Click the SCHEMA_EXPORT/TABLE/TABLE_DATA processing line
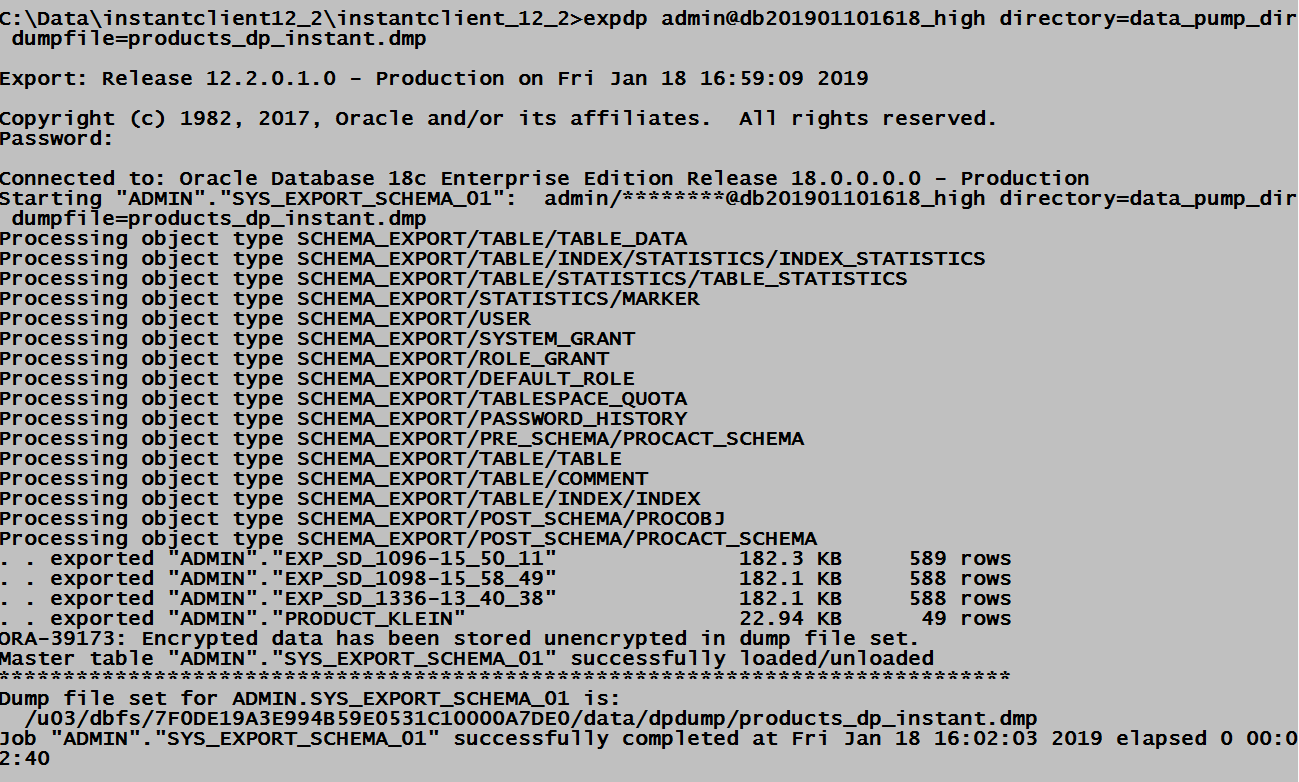 click(x=343, y=239)
